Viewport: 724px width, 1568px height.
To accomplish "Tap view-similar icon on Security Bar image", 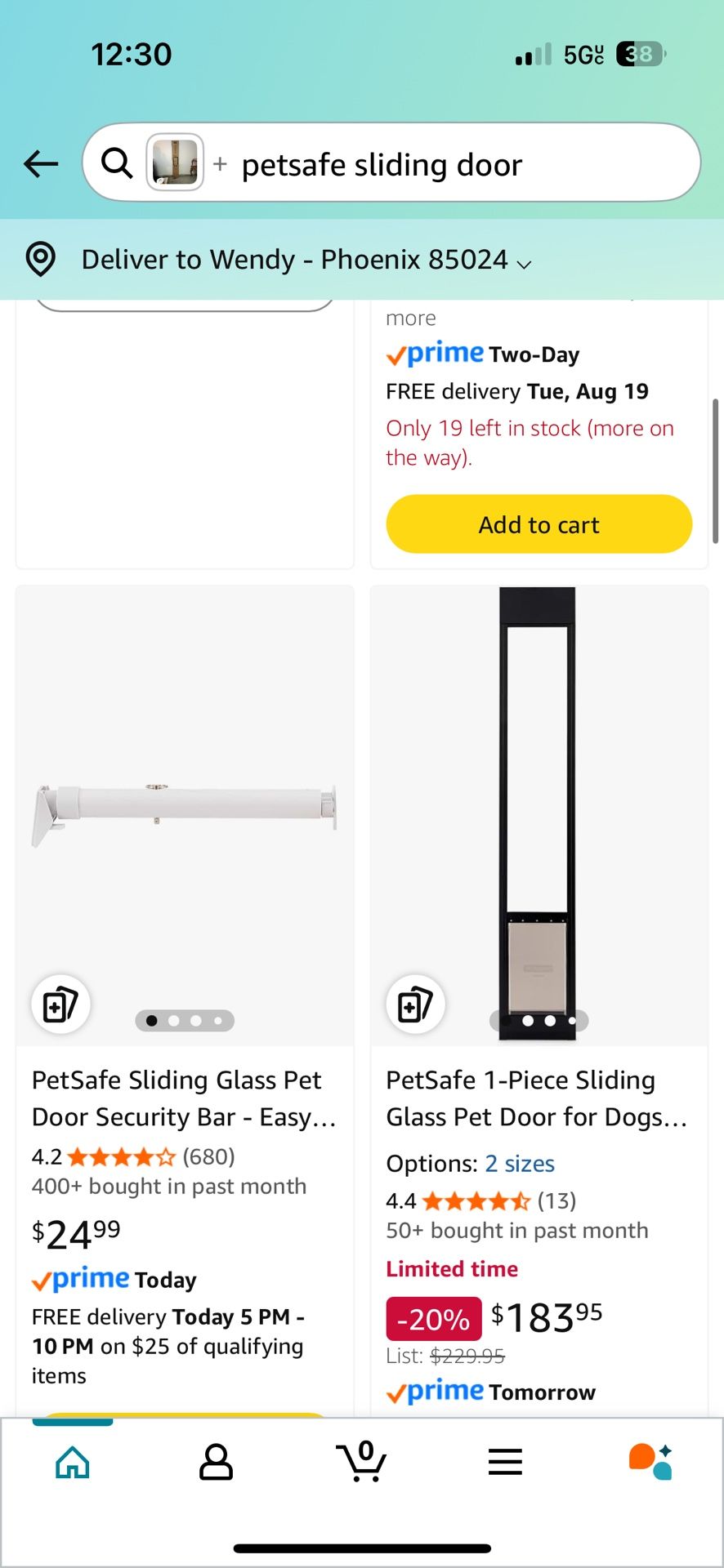I will (60, 1004).
